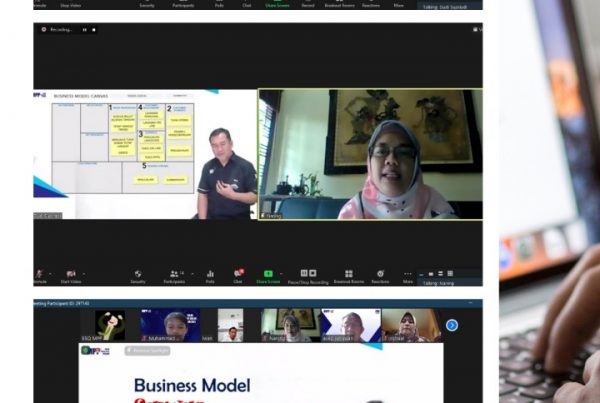Screen dimensions: 600x403
Task: Open the Security shield icon
Action: pos(138,273)
